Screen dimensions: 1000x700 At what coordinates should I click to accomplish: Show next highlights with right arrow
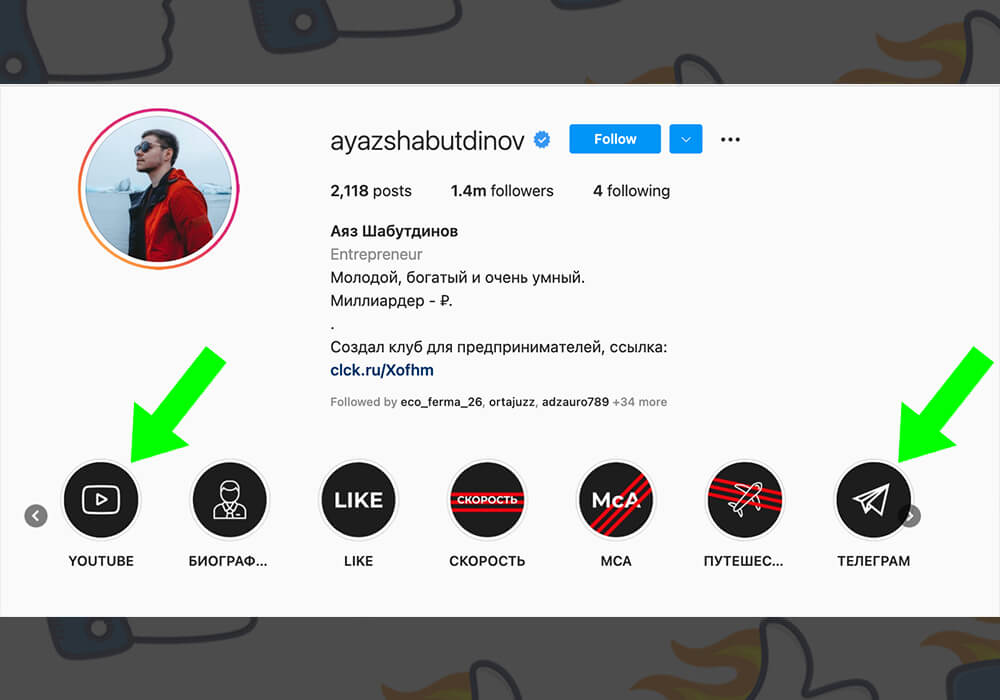point(910,515)
